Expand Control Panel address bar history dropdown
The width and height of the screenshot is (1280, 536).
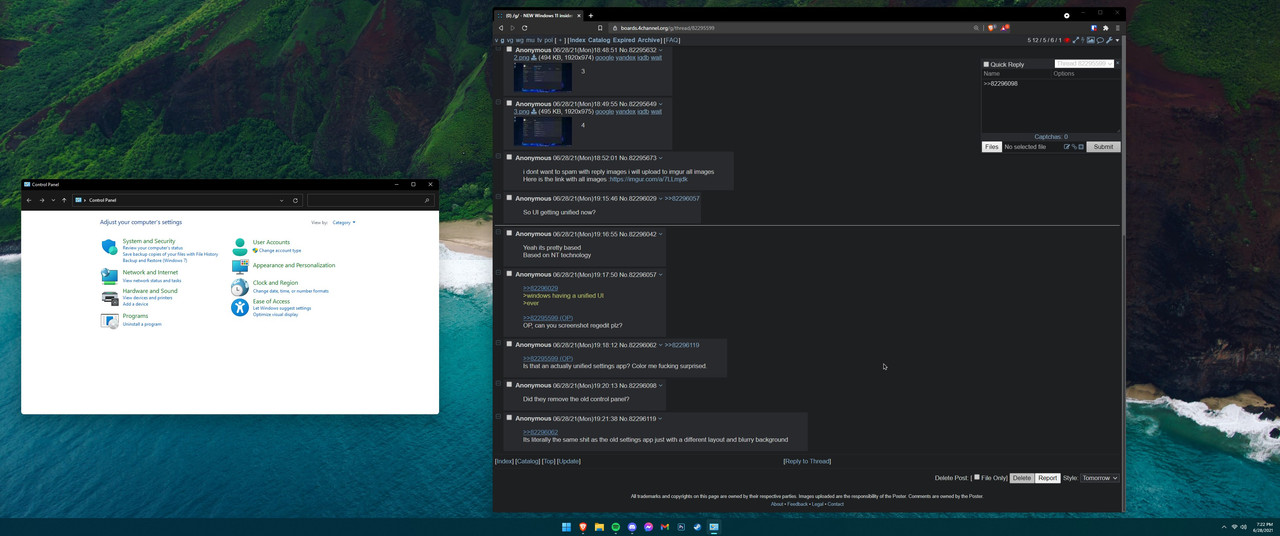282,200
